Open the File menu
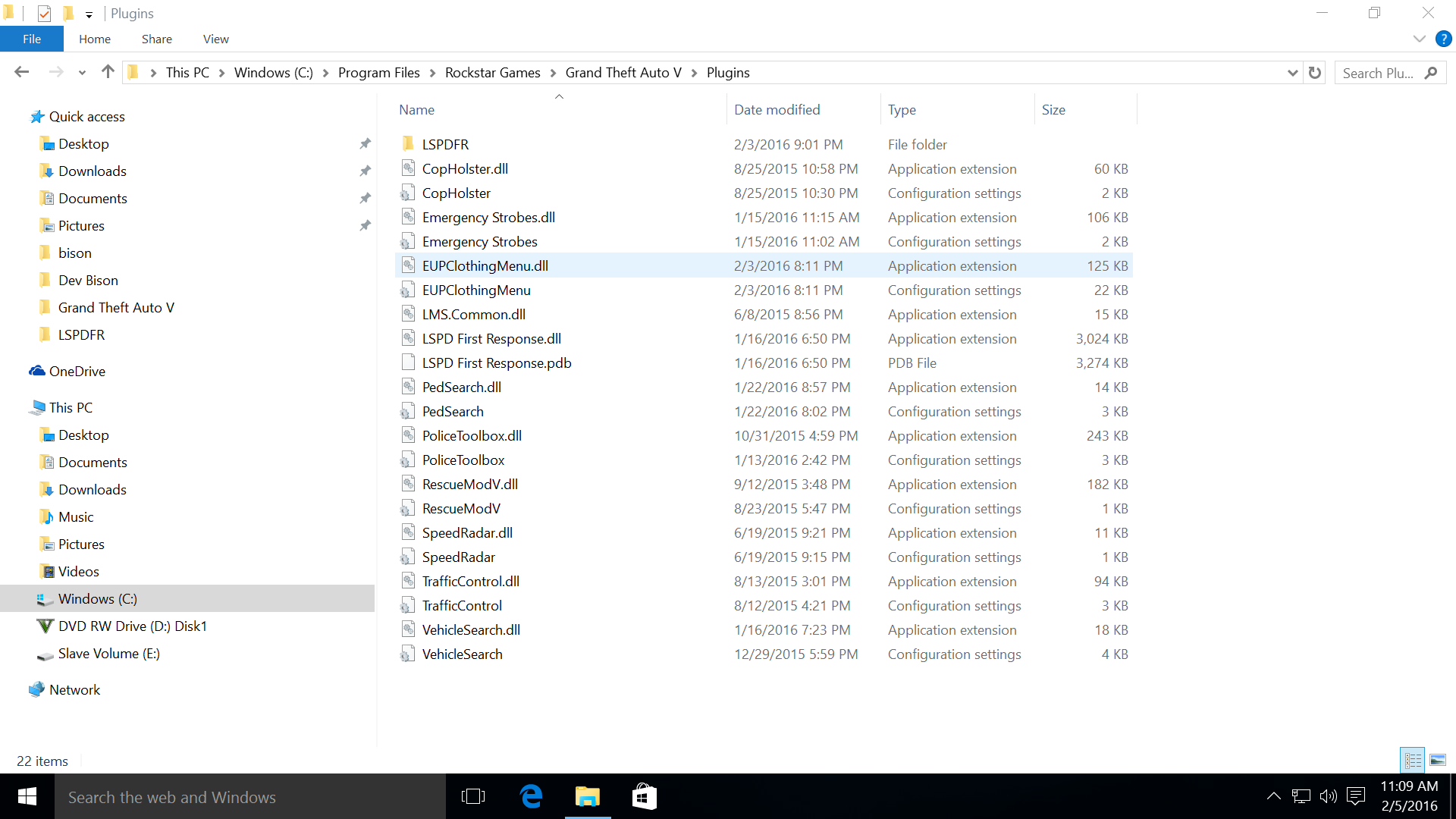Image resolution: width=1456 pixels, height=819 pixels. point(32,39)
